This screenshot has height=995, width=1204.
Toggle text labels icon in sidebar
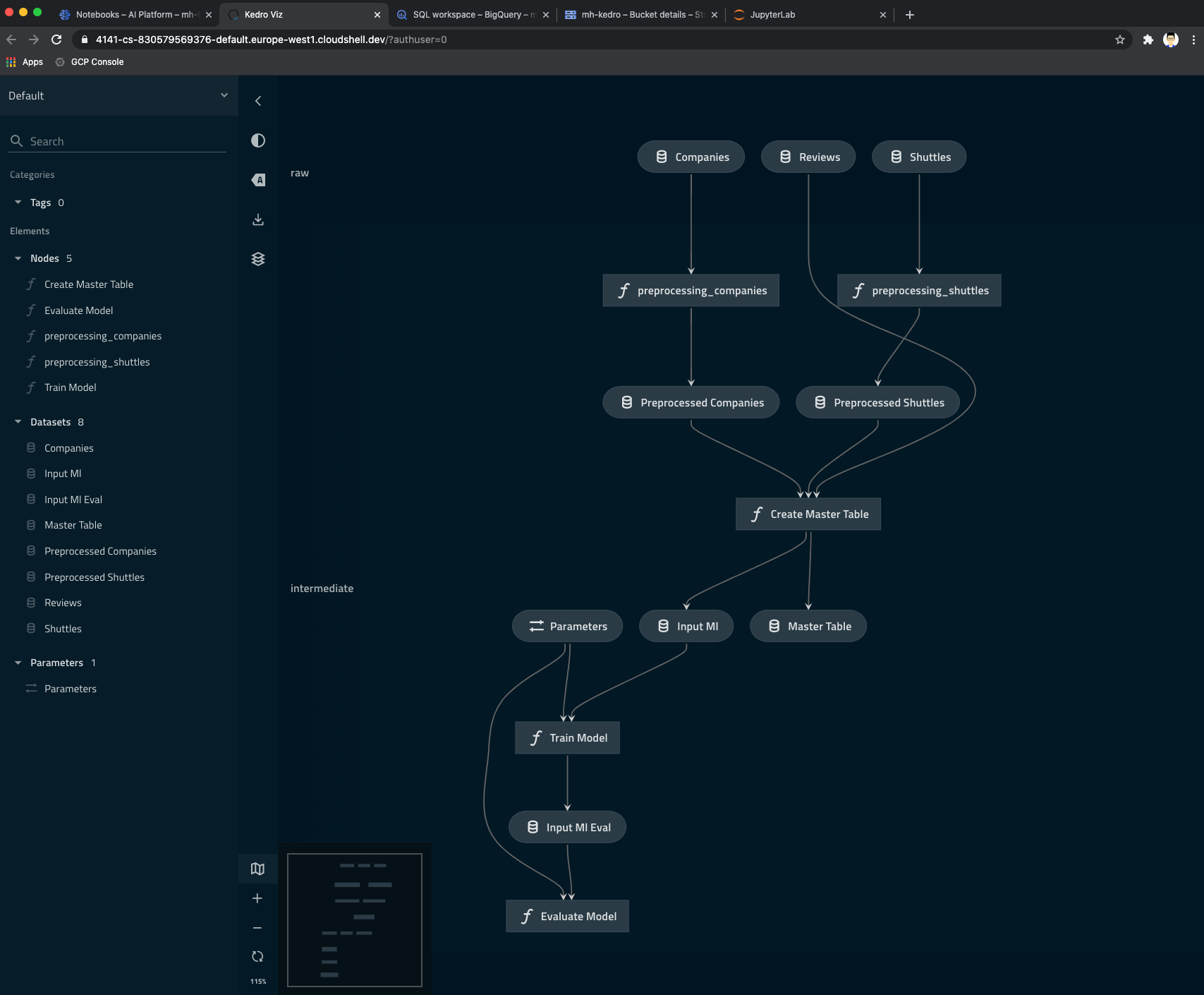click(258, 180)
